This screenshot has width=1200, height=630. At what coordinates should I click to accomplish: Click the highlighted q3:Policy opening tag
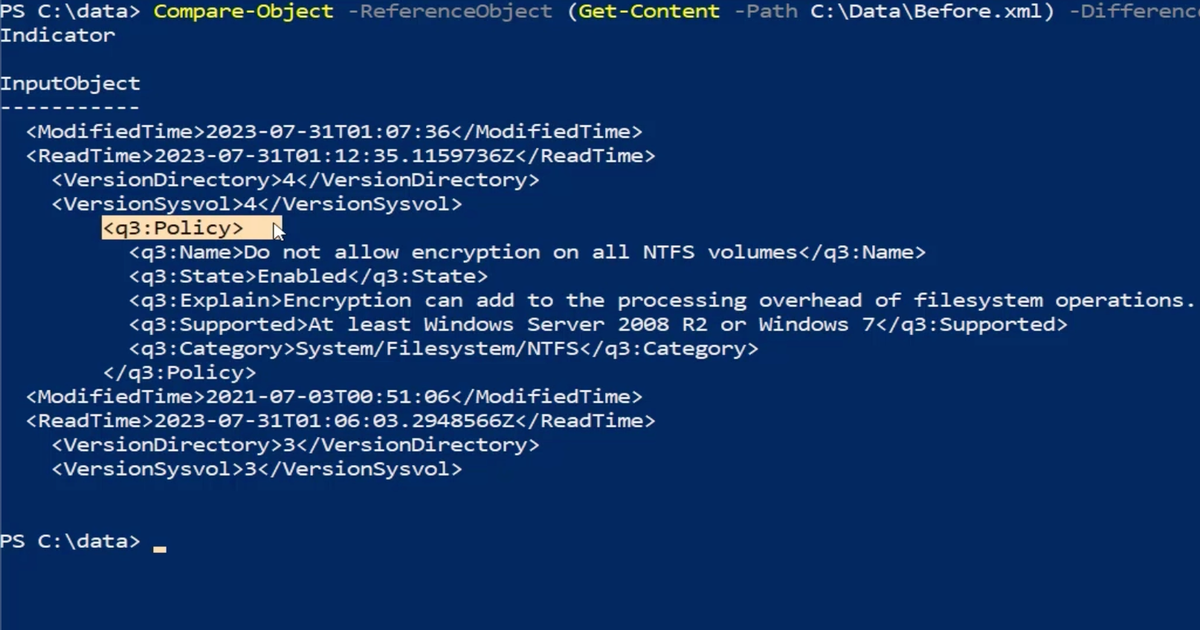[x=173, y=228]
